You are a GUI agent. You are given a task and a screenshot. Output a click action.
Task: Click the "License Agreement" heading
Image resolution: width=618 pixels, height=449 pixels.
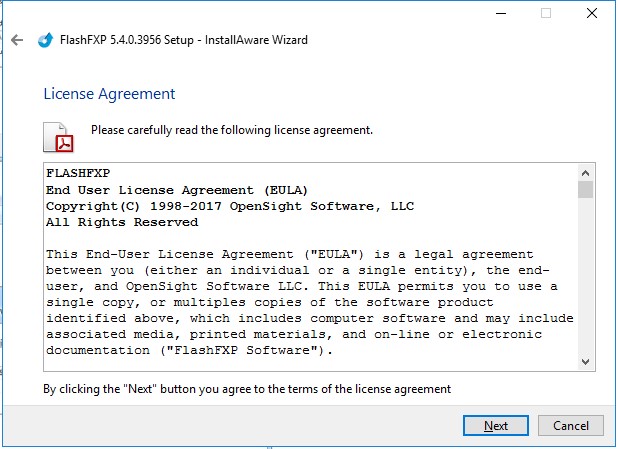click(x=109, y=94)
